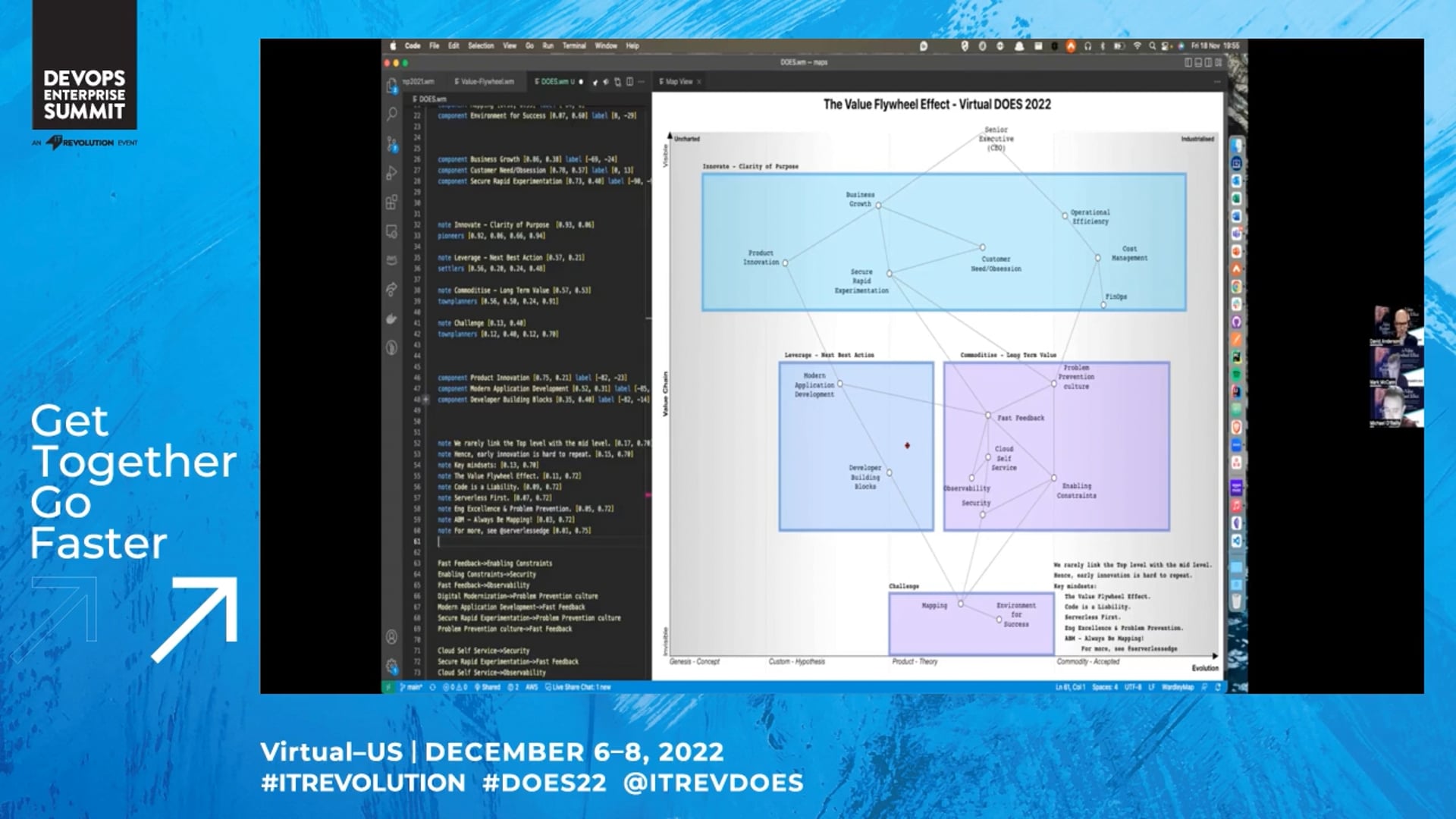
Task: Close the Map View tab
Action: pos(699,82)
